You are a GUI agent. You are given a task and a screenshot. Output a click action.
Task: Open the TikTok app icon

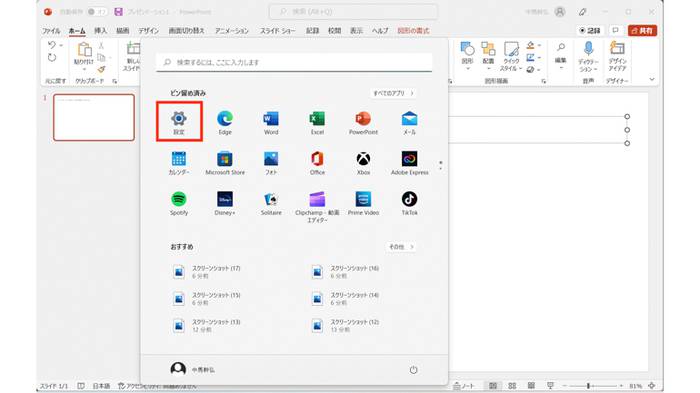[x=409, y=203]
